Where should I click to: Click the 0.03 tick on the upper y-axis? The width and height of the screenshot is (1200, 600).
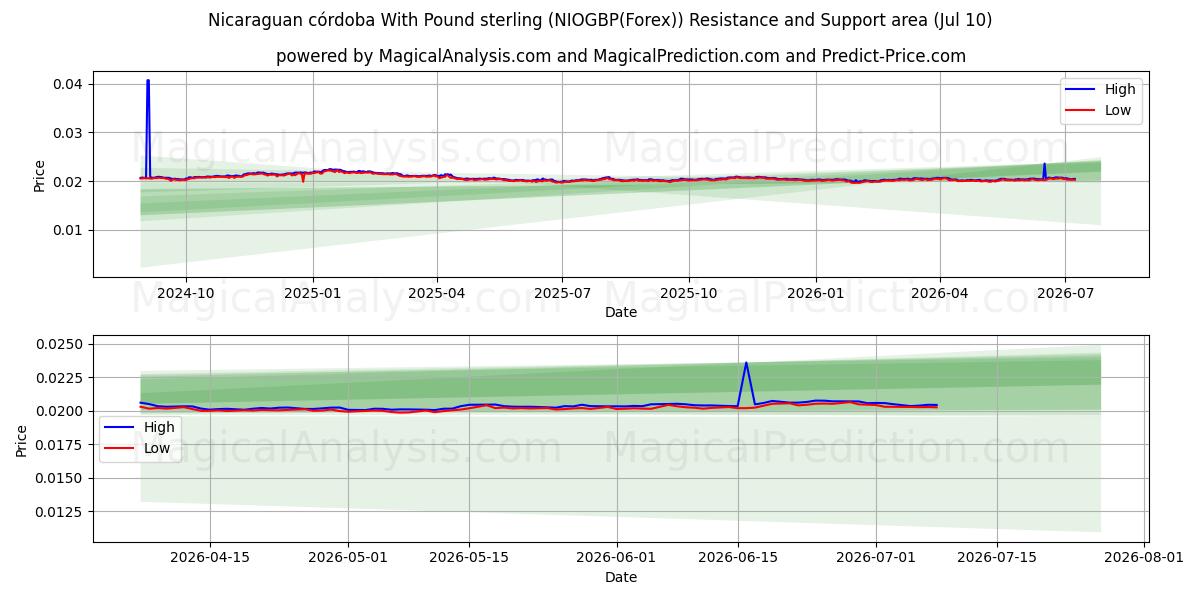click(68, 133)
